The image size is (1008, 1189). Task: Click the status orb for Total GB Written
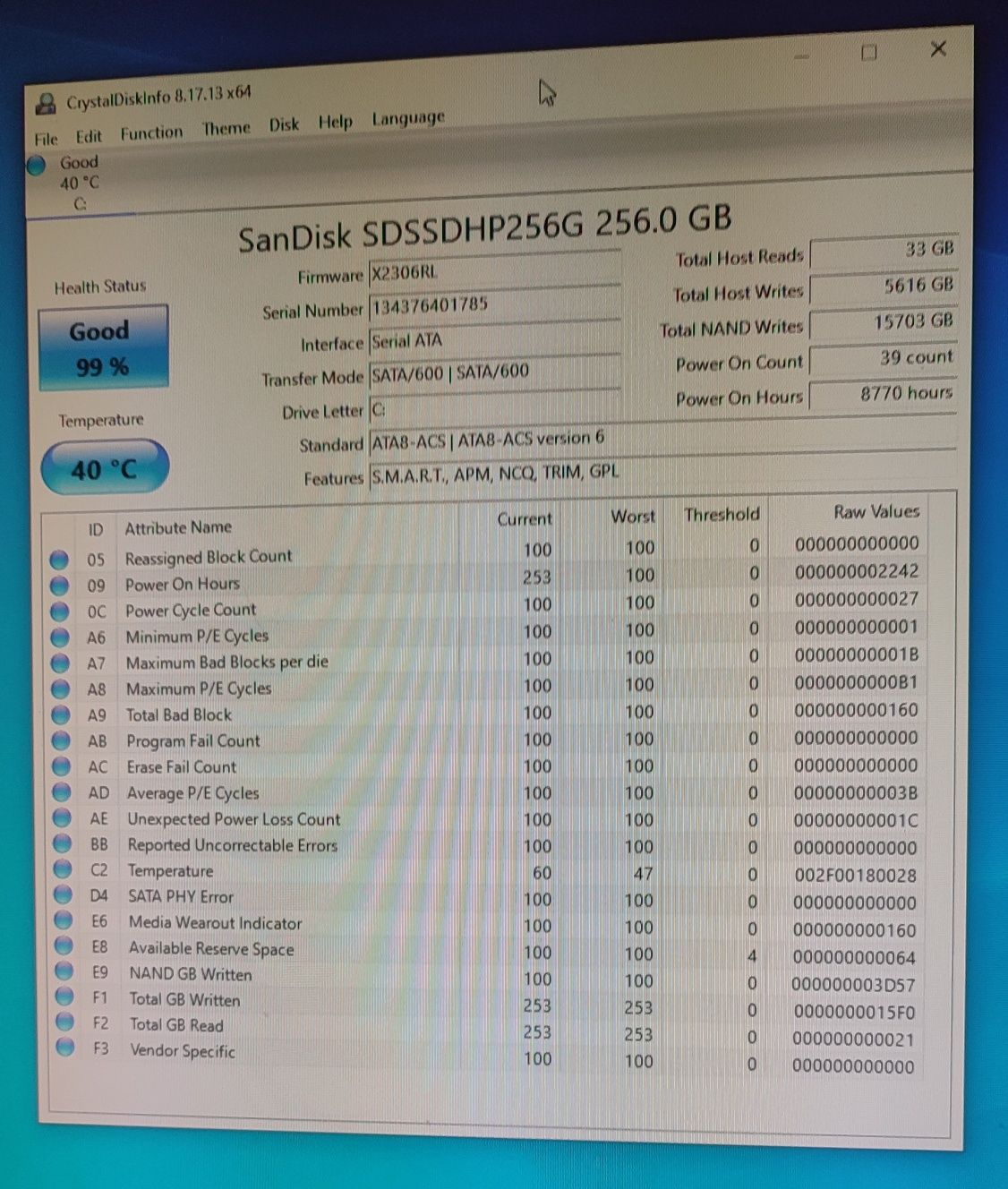click(64, 997)
